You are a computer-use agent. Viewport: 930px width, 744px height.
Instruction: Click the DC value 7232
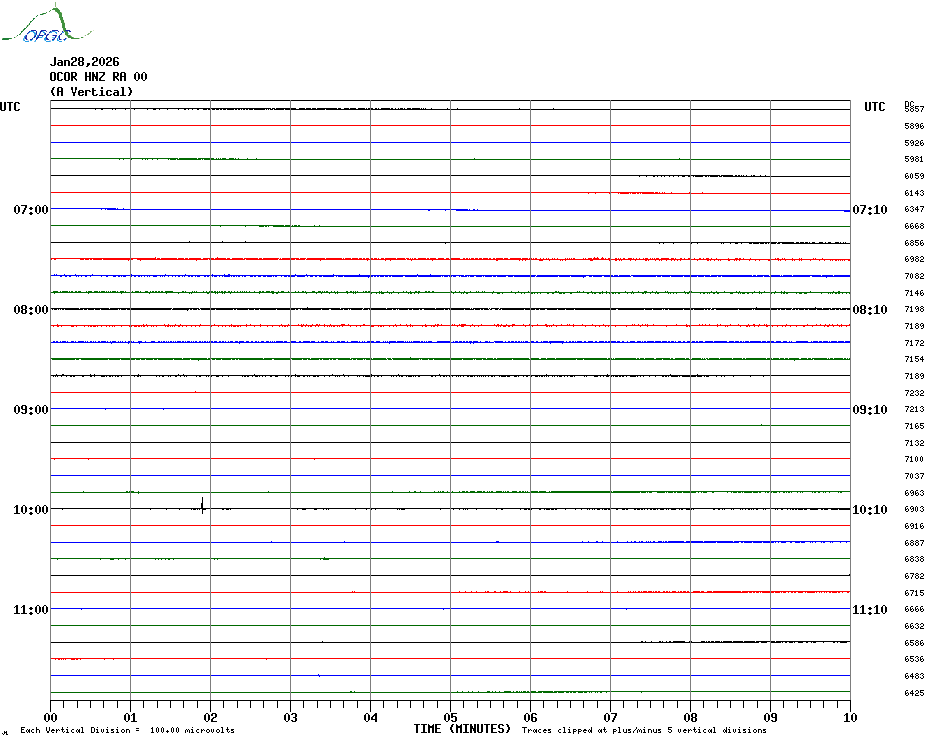point(914,393)
